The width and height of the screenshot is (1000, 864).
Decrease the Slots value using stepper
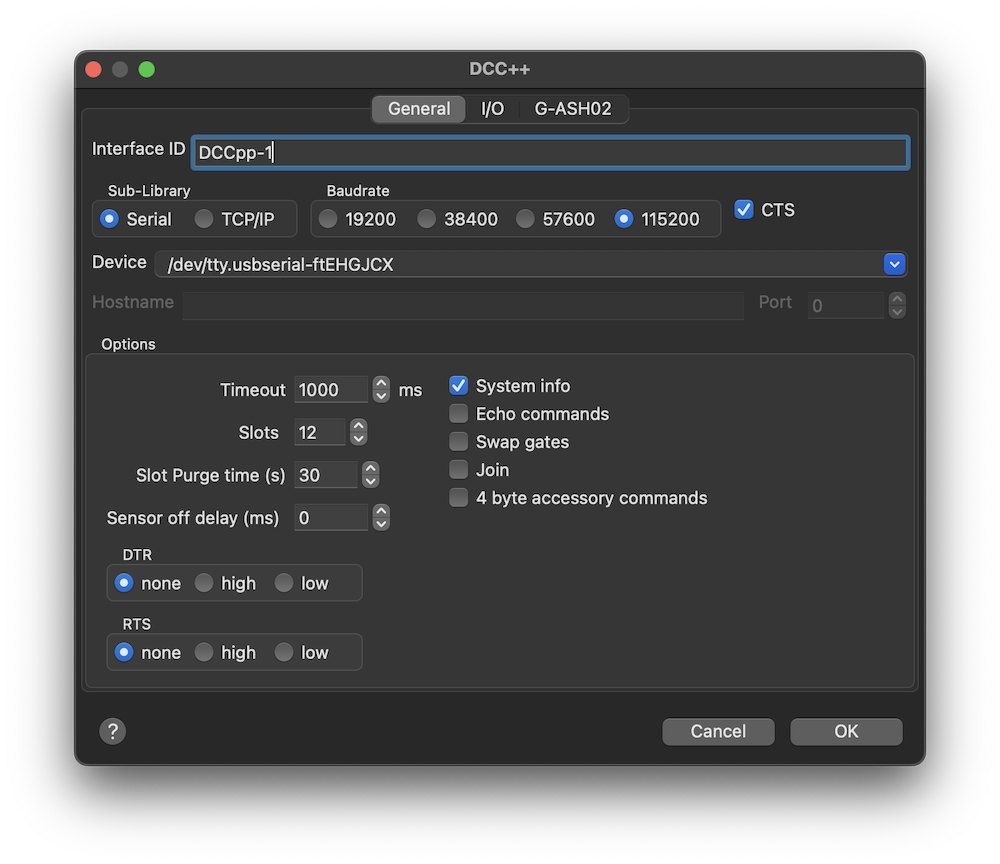[x=359, y=438]
